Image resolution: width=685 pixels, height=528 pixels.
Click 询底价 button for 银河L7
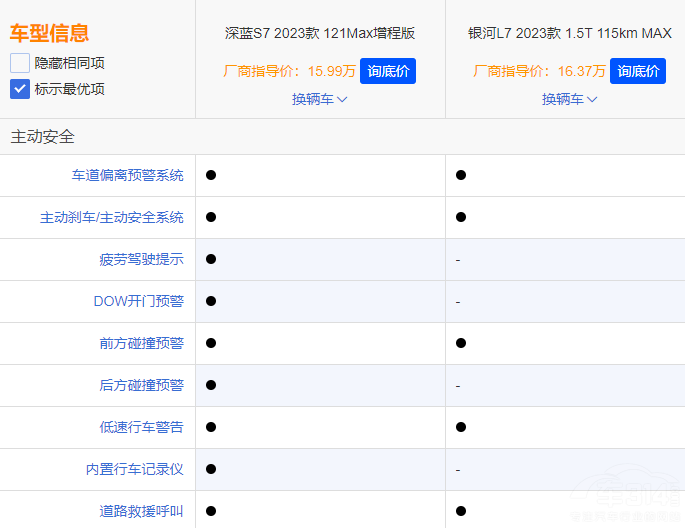tap(637, 71)
